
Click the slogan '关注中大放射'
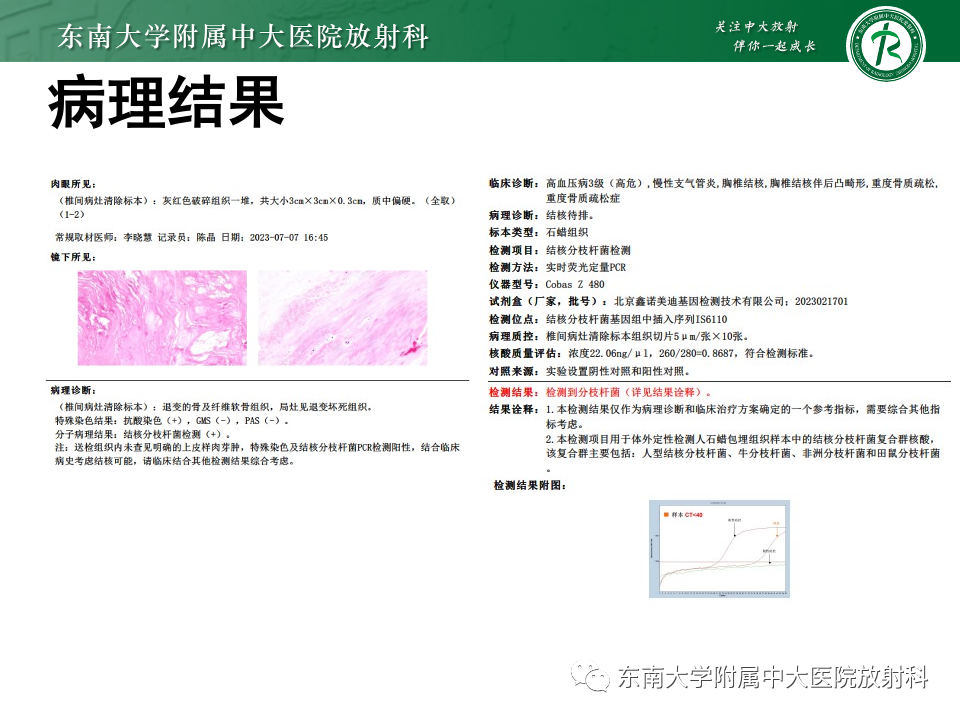[757, 26]
